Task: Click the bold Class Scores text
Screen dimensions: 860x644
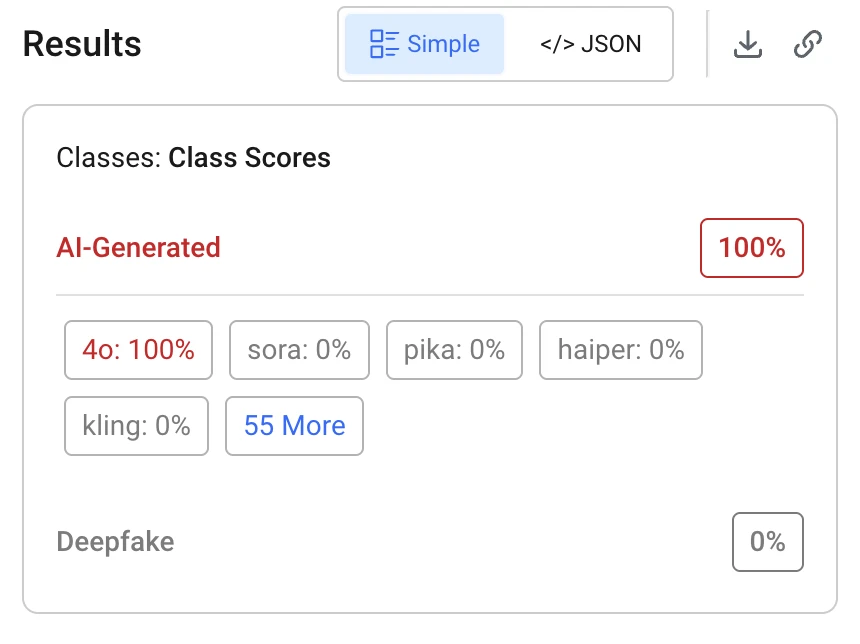Action: [x=249, y=158]
